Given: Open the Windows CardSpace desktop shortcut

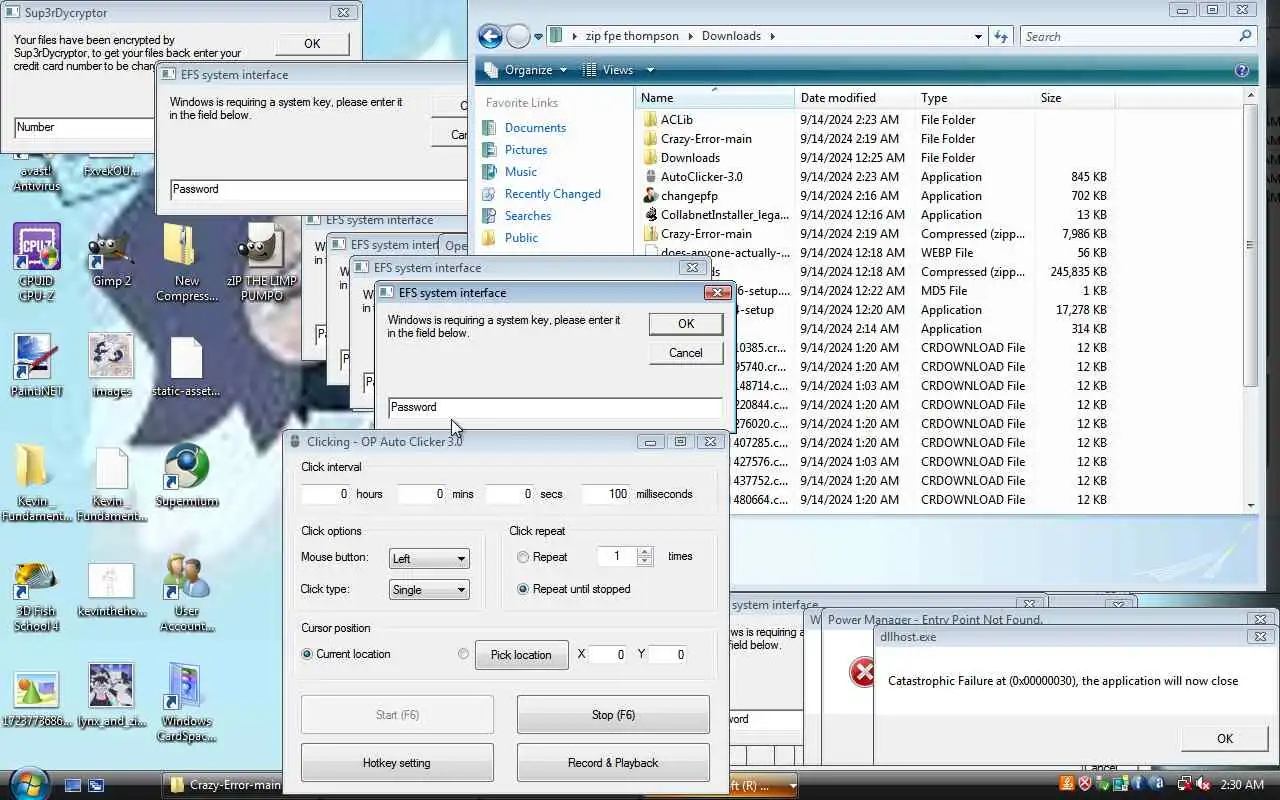Looking at the screenshot, I should pyautogui.click(x=186, y=703).
